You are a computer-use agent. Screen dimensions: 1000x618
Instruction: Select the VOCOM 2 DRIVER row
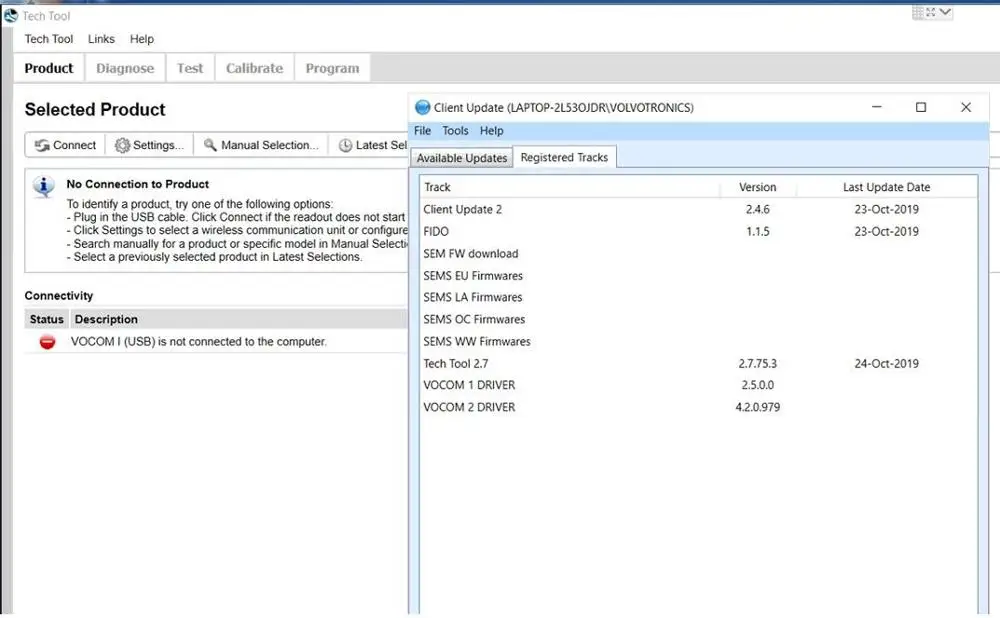point(469,407)
